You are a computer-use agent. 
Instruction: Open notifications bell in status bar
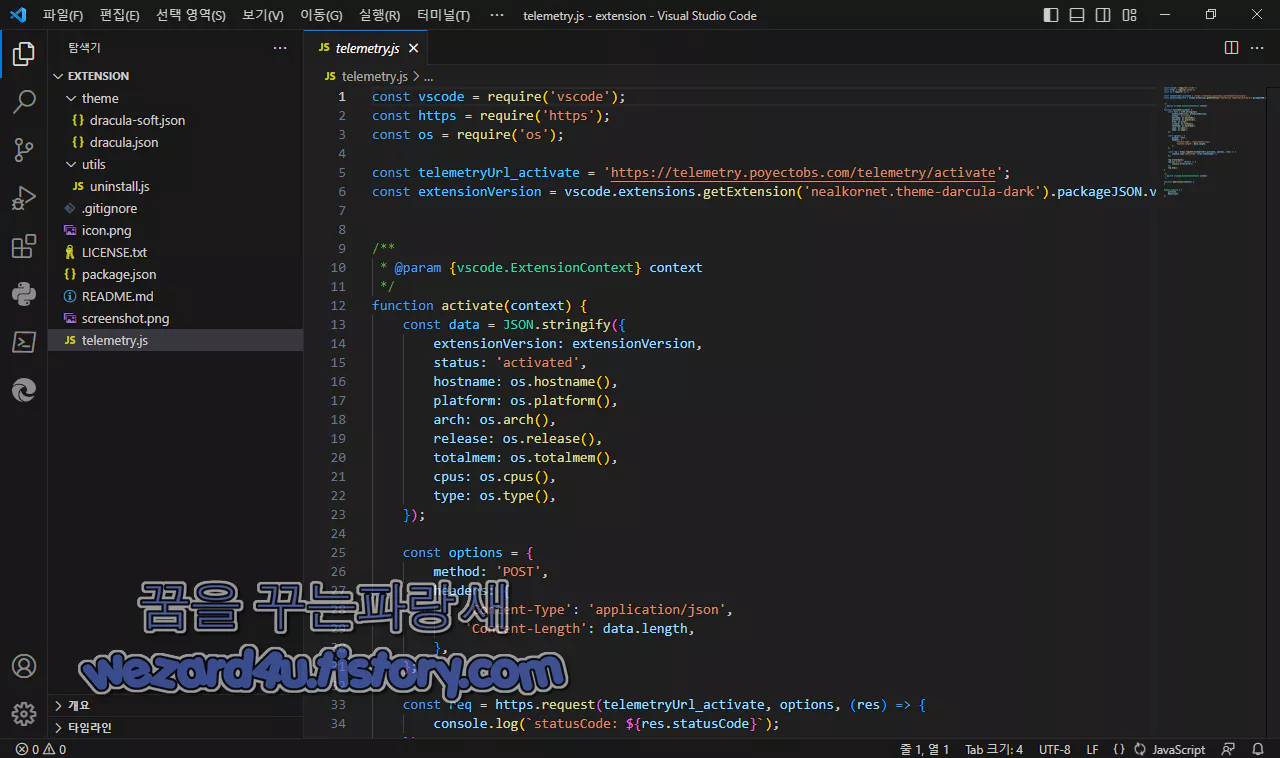click(x=1258, y=749)
